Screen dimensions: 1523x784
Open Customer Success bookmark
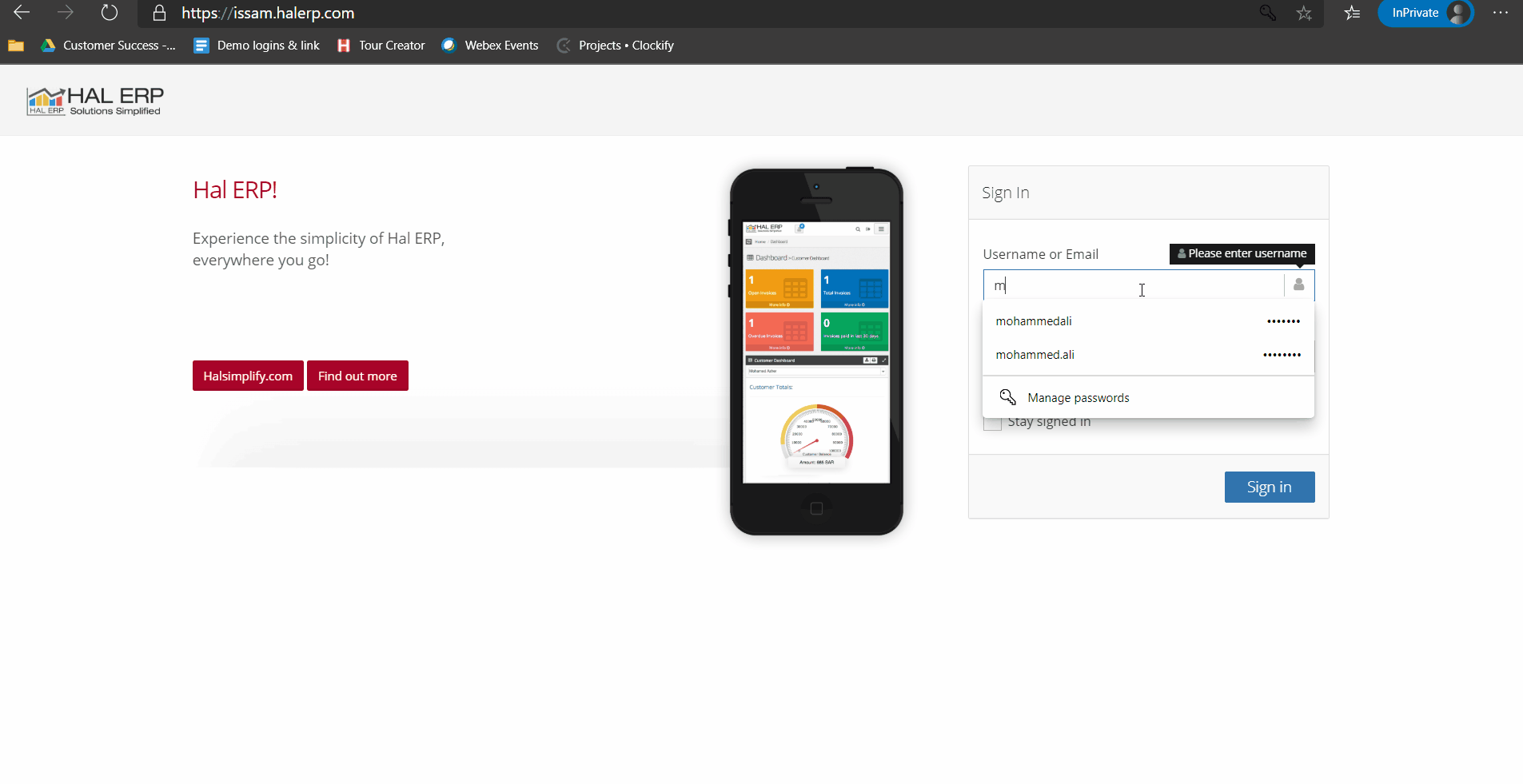tap(109, 46)
